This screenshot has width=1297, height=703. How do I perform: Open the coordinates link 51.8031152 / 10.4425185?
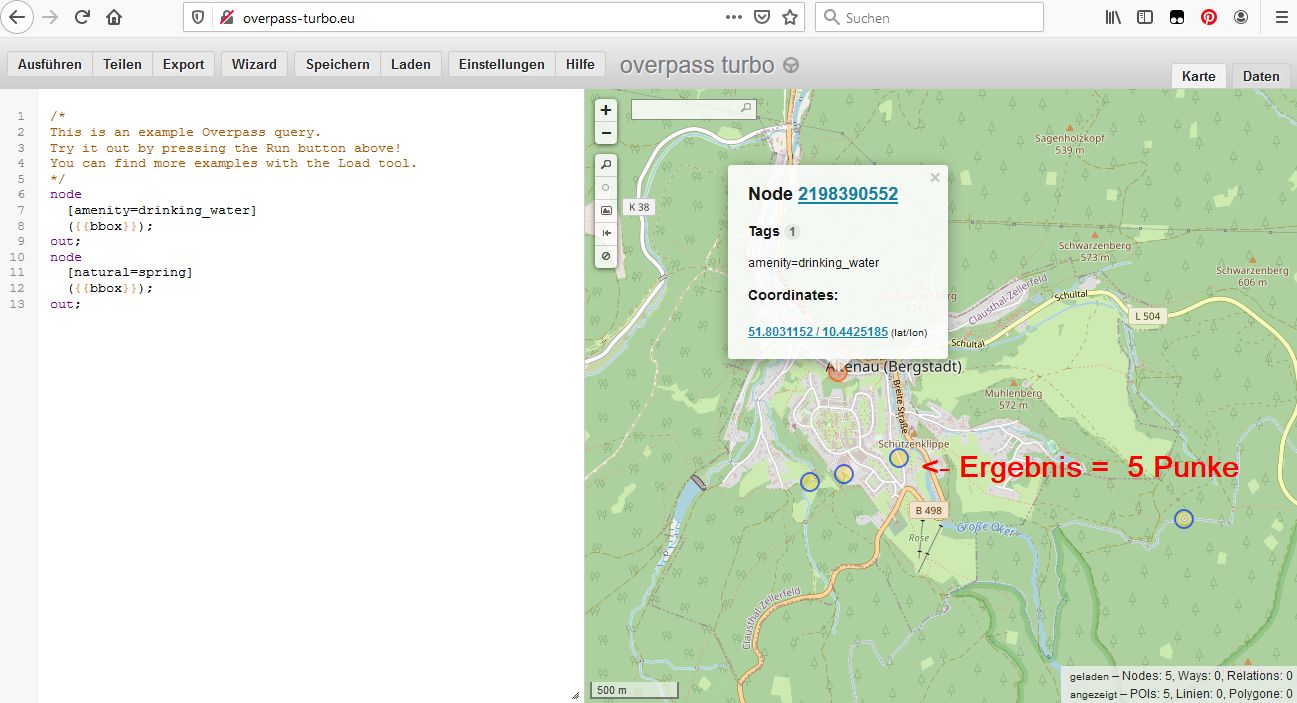tap(817, 331)
